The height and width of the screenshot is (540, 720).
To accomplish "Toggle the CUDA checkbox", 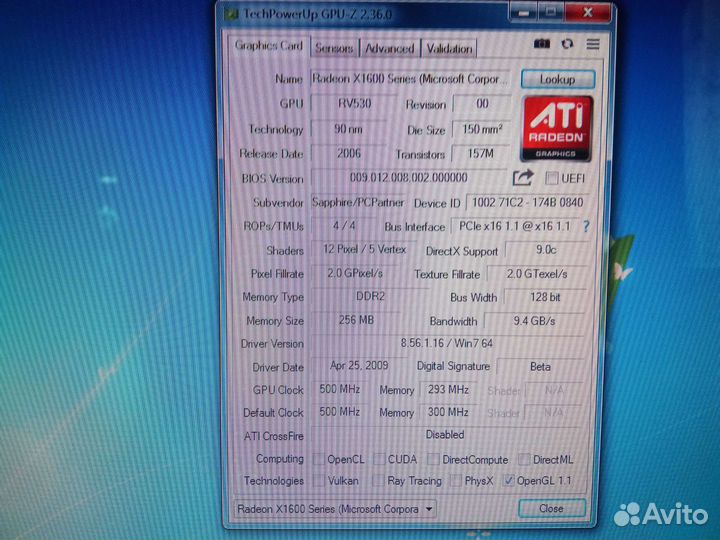I will tap(379, 459).
